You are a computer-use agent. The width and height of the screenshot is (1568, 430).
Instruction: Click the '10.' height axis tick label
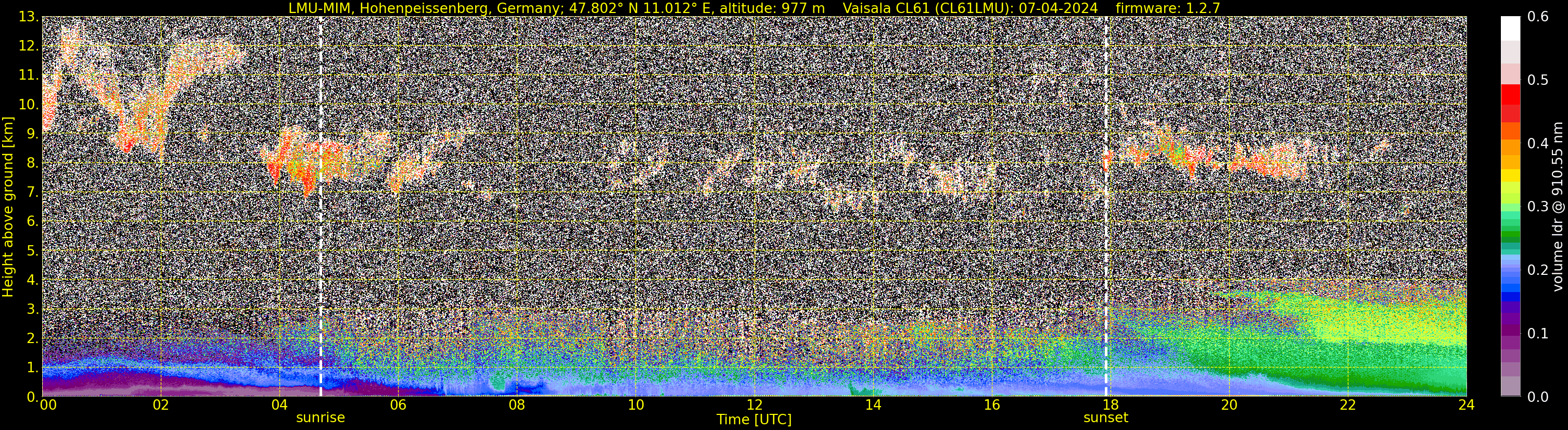[x=29, y=105]
